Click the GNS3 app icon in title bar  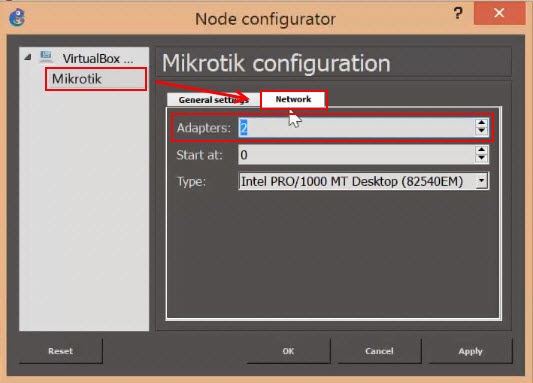point(17,17)
